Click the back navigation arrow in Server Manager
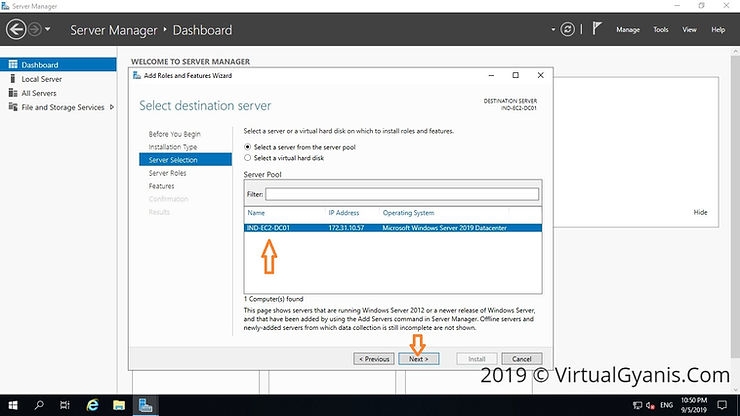This screenshot has width=740, height=416. 16,30
